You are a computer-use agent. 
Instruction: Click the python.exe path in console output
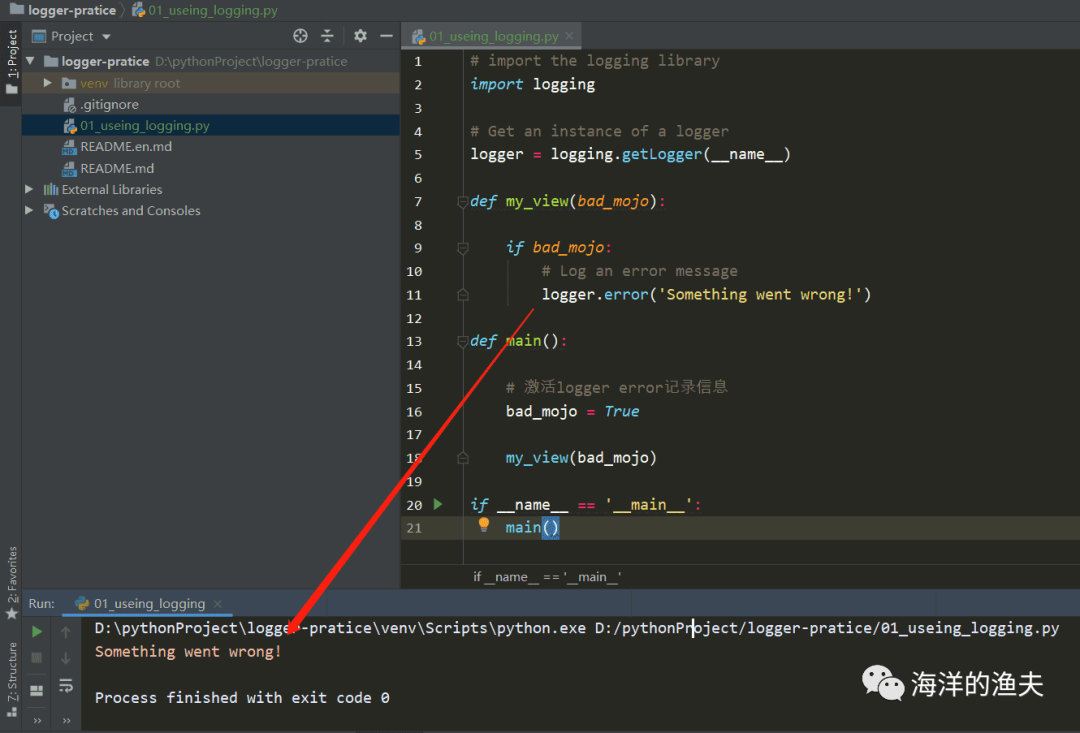click(340, 628)
